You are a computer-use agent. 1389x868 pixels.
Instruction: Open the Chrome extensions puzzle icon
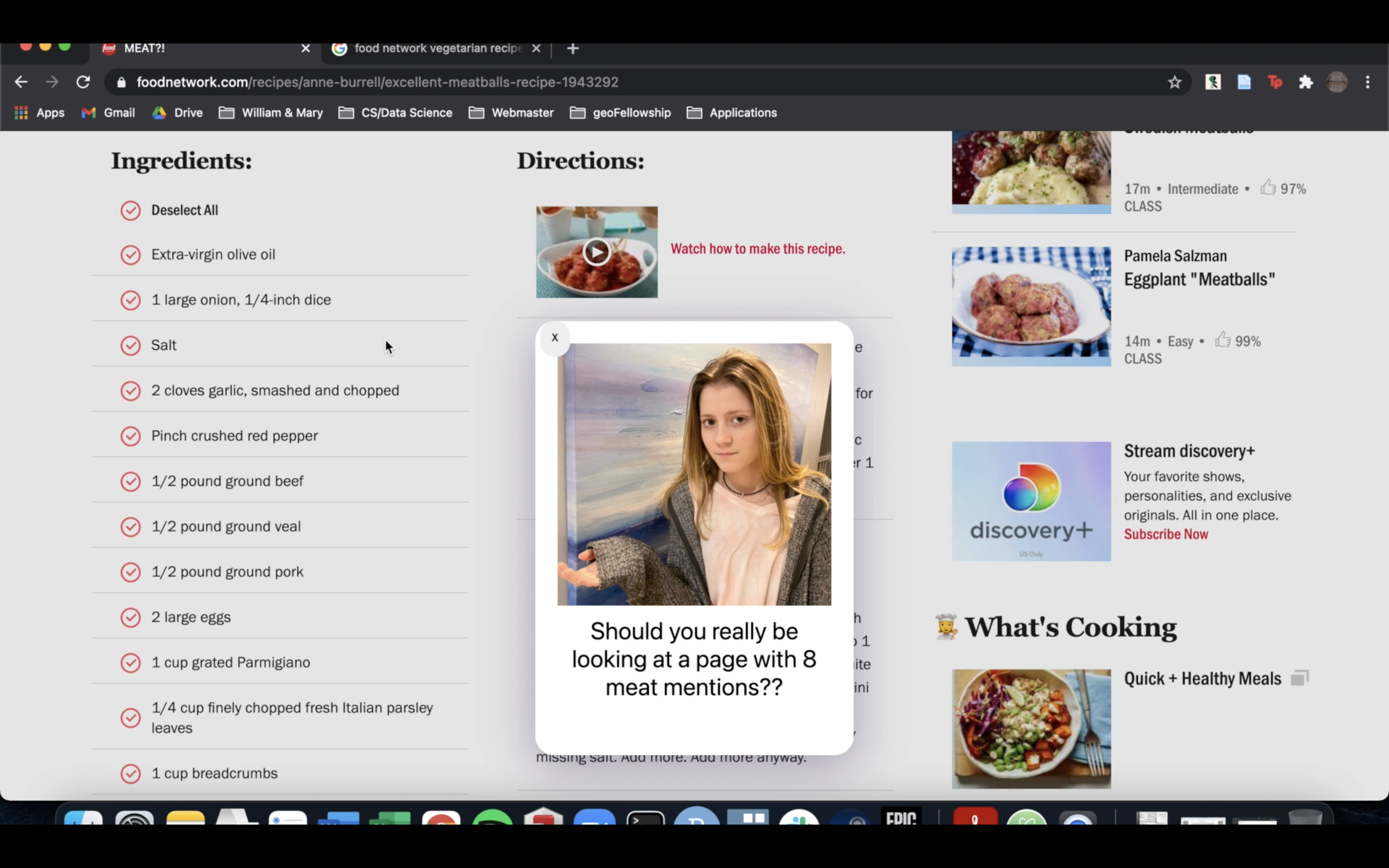[x=1306, y=82]
